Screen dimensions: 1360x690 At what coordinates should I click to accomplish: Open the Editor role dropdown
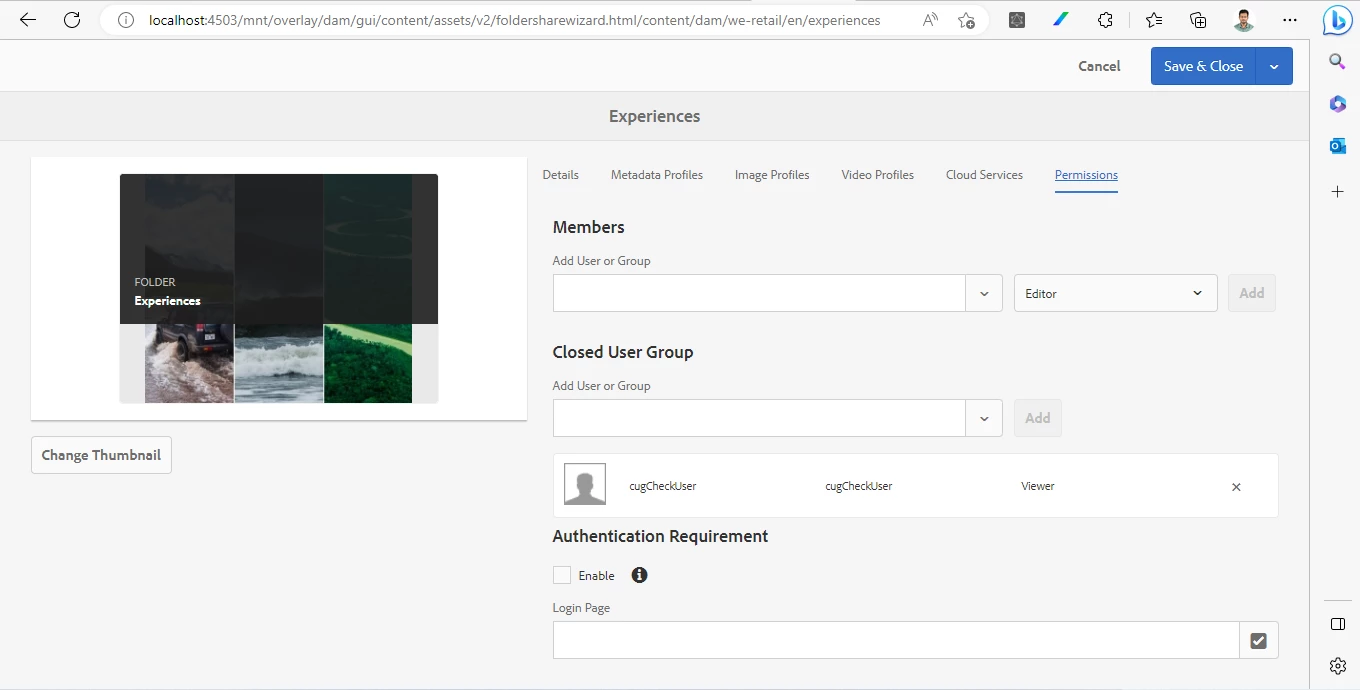pyautogui.click(x=1115, y=294)
